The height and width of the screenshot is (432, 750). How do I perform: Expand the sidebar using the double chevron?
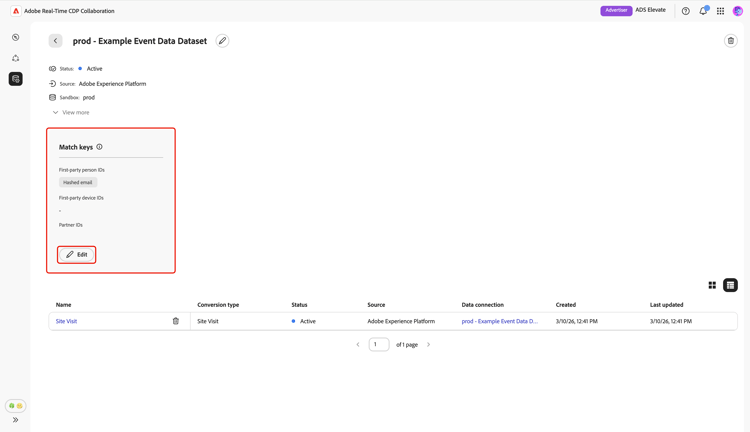[x=16, y=420]
